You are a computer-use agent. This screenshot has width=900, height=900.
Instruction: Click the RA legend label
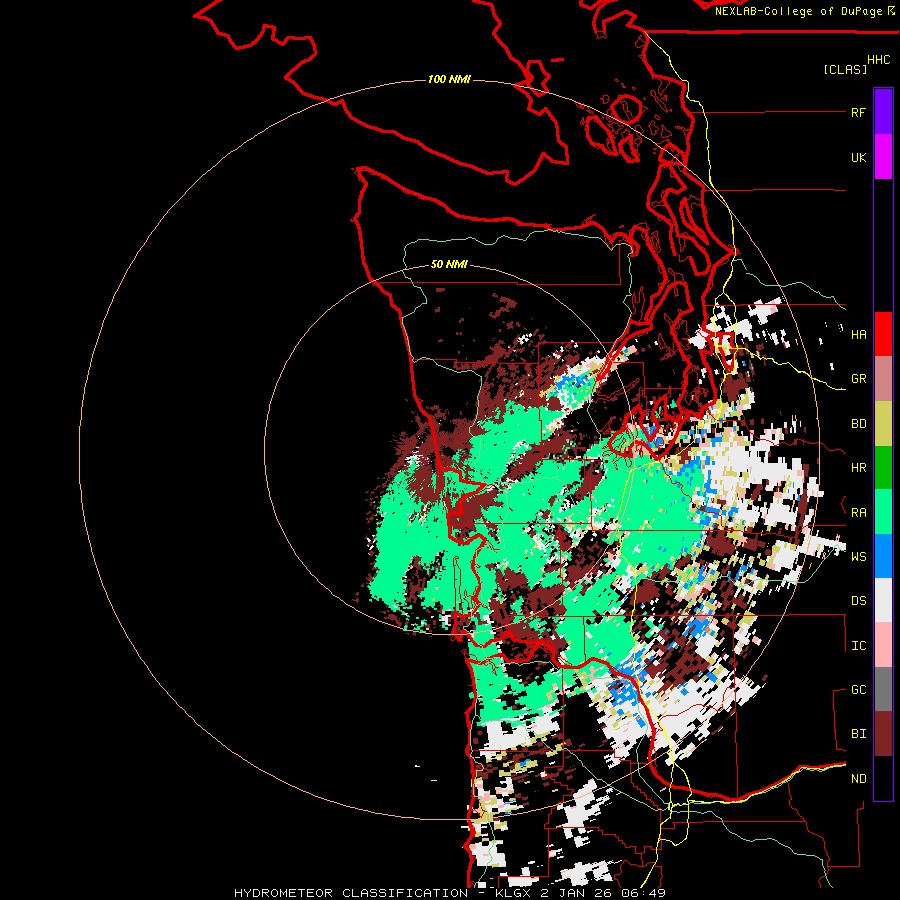(858, 513)
